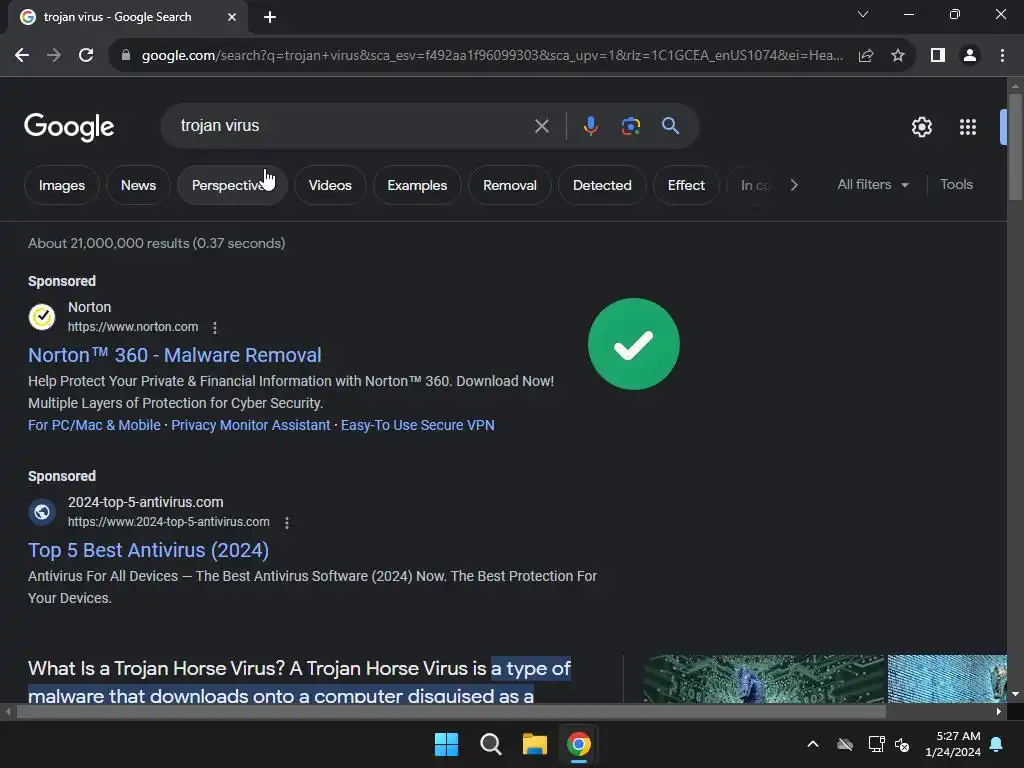View site security lock information

tap(126, 56)
